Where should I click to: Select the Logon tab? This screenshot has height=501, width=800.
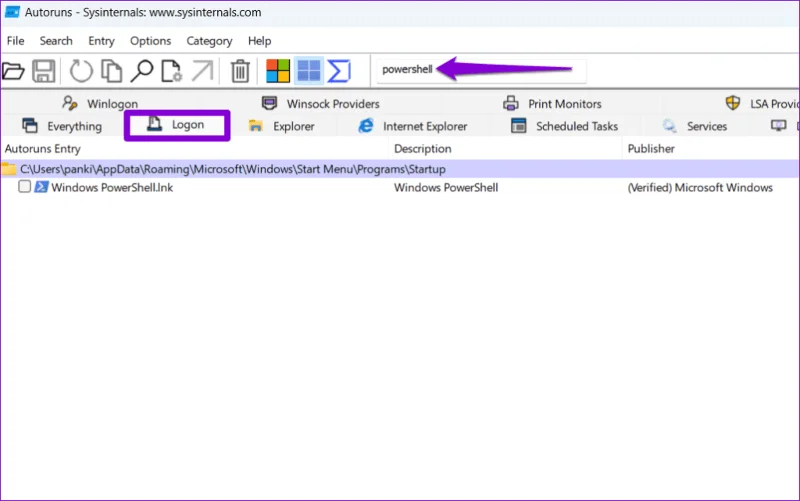pyautogui.click(x=177, y=124)
